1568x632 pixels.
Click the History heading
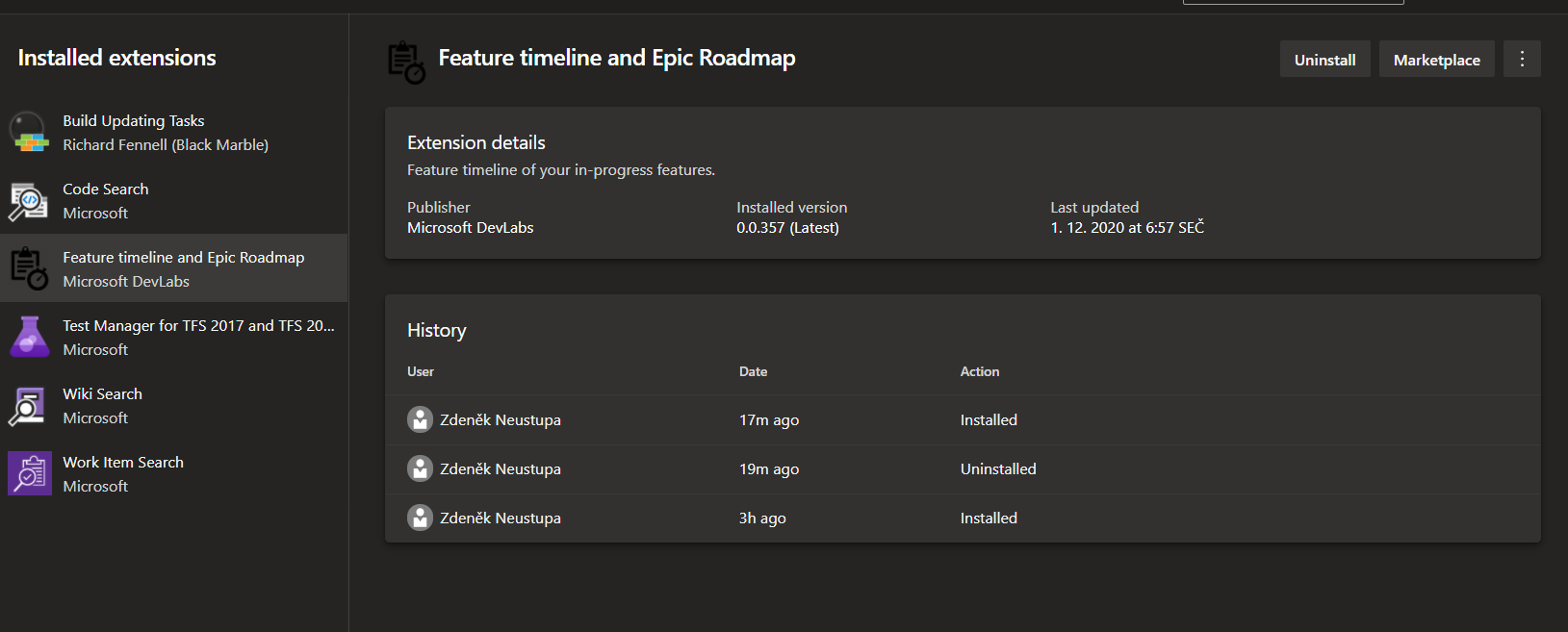(x=436, y=331)
